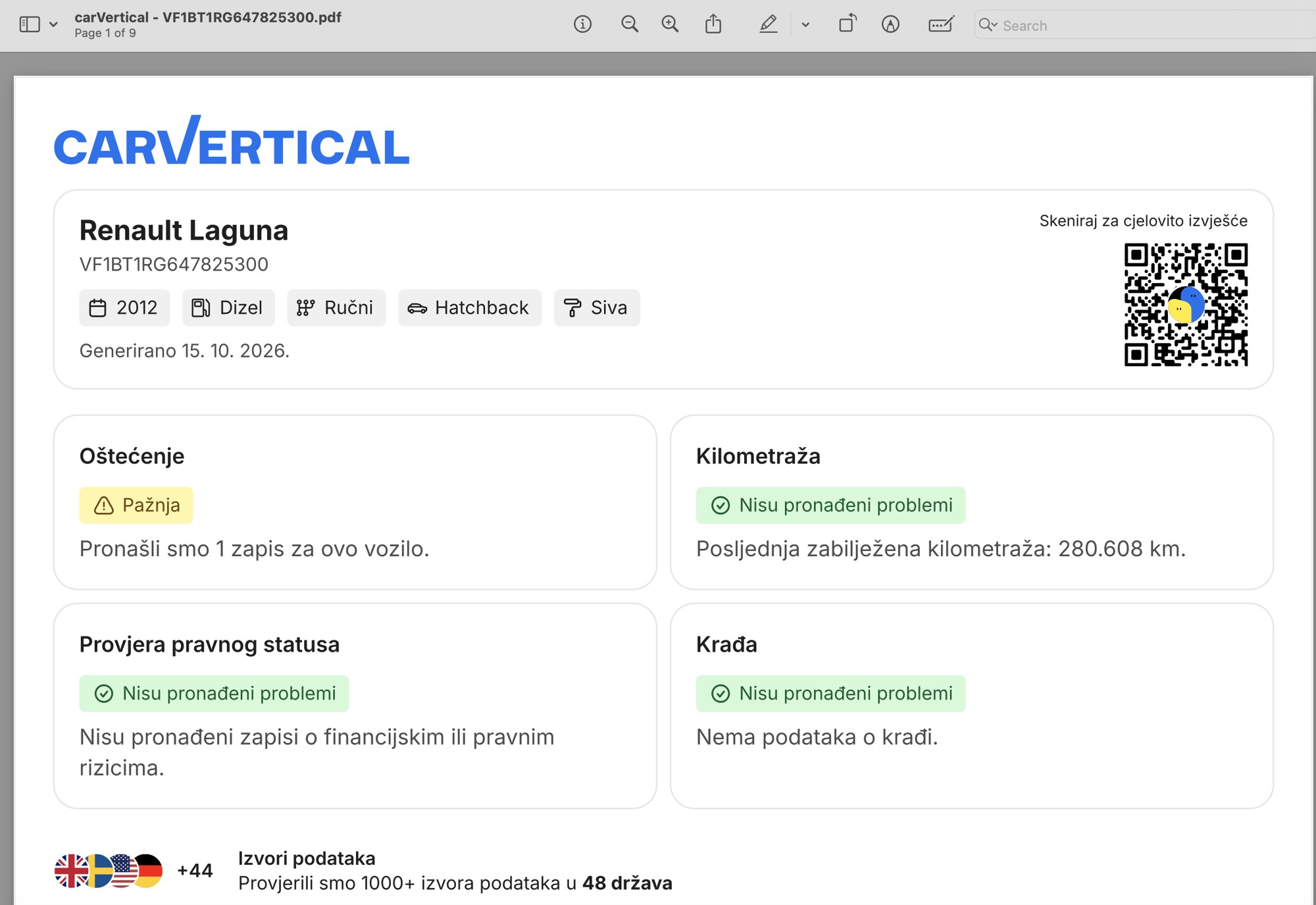Open the Share menu icon
The height and width of the screenshot is (905, 1316).
click(x=713, y=24)
